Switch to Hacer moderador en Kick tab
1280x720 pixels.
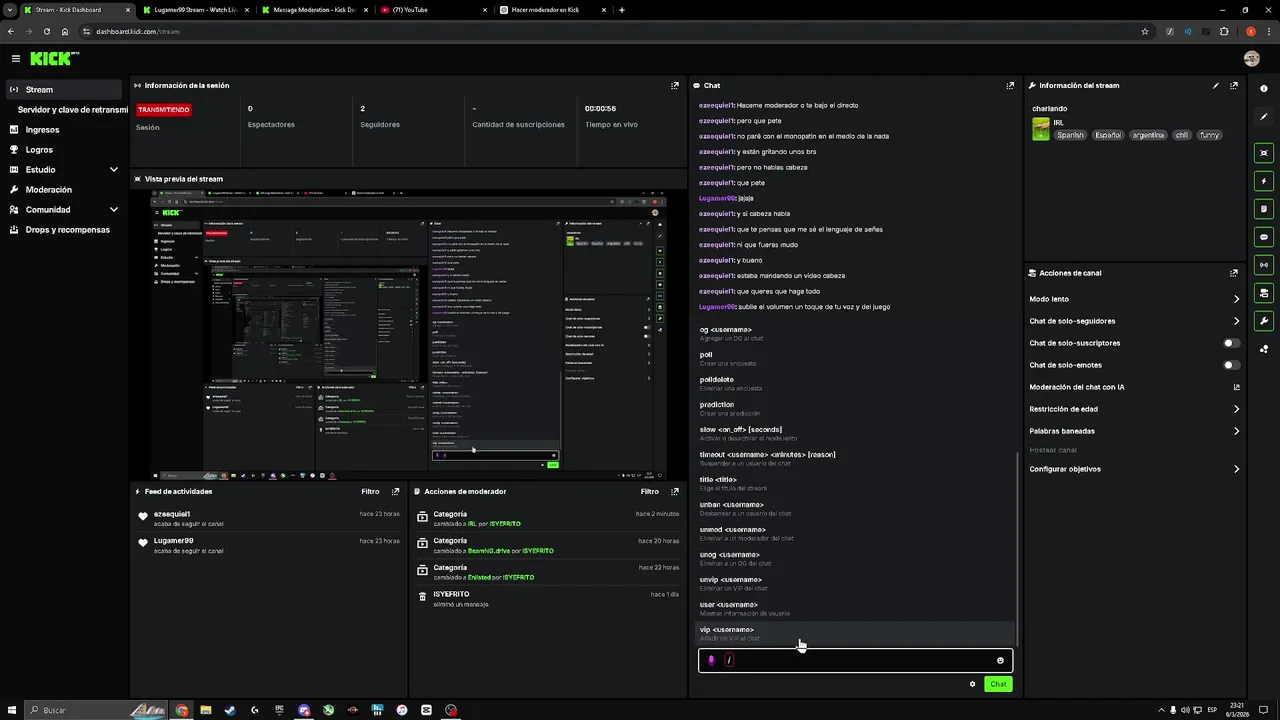pyautogui.click(x=551, y=10)
